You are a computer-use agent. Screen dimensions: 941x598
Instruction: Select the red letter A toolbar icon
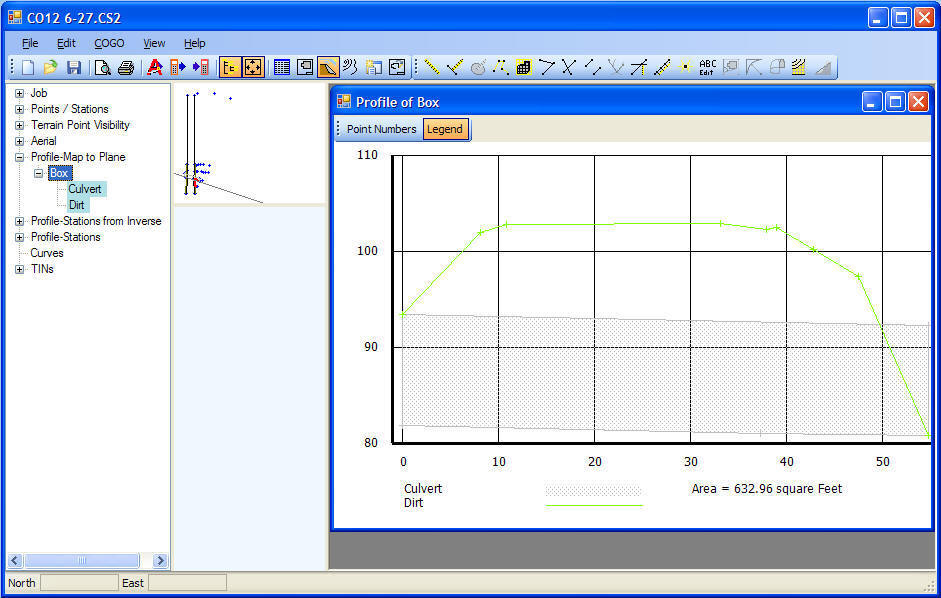155,68
